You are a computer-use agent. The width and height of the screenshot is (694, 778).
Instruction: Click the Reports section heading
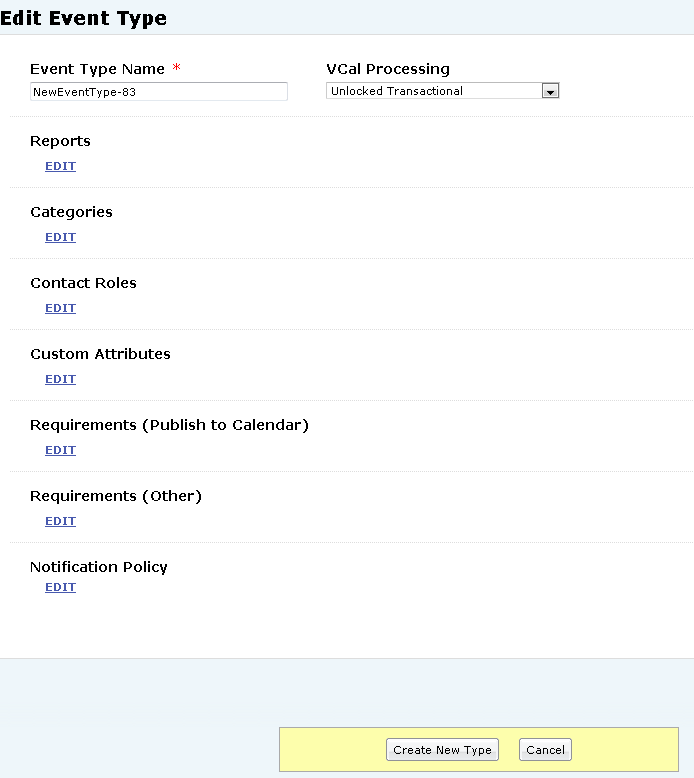click(61, 141)
